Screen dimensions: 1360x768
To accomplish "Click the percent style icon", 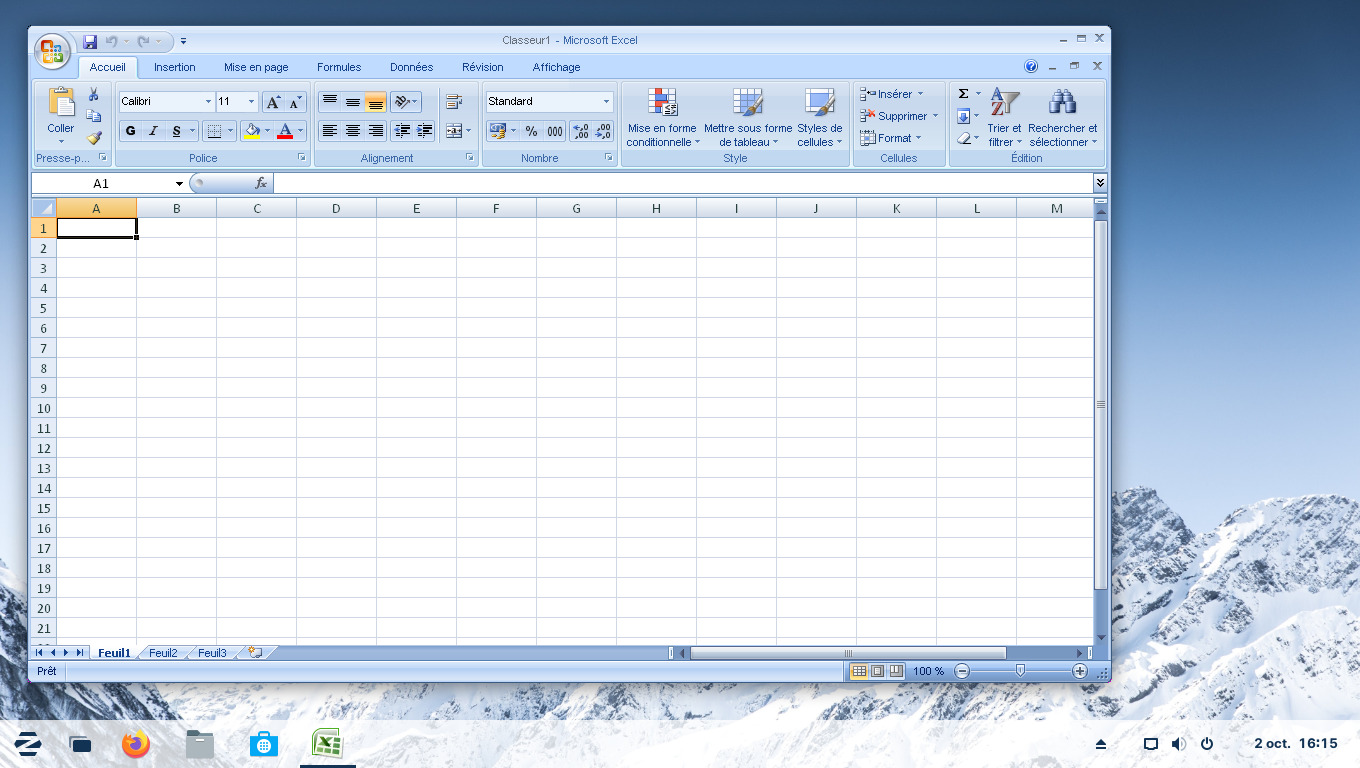I will pos(531,131).
